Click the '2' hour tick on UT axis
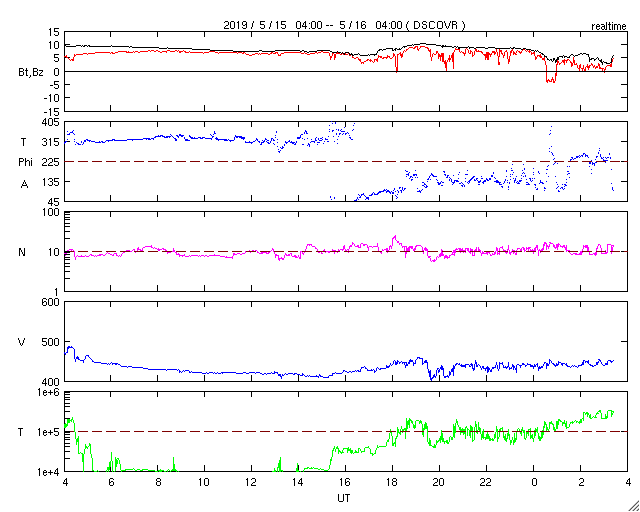Screen dimensions: 640x512 (581, 482)
